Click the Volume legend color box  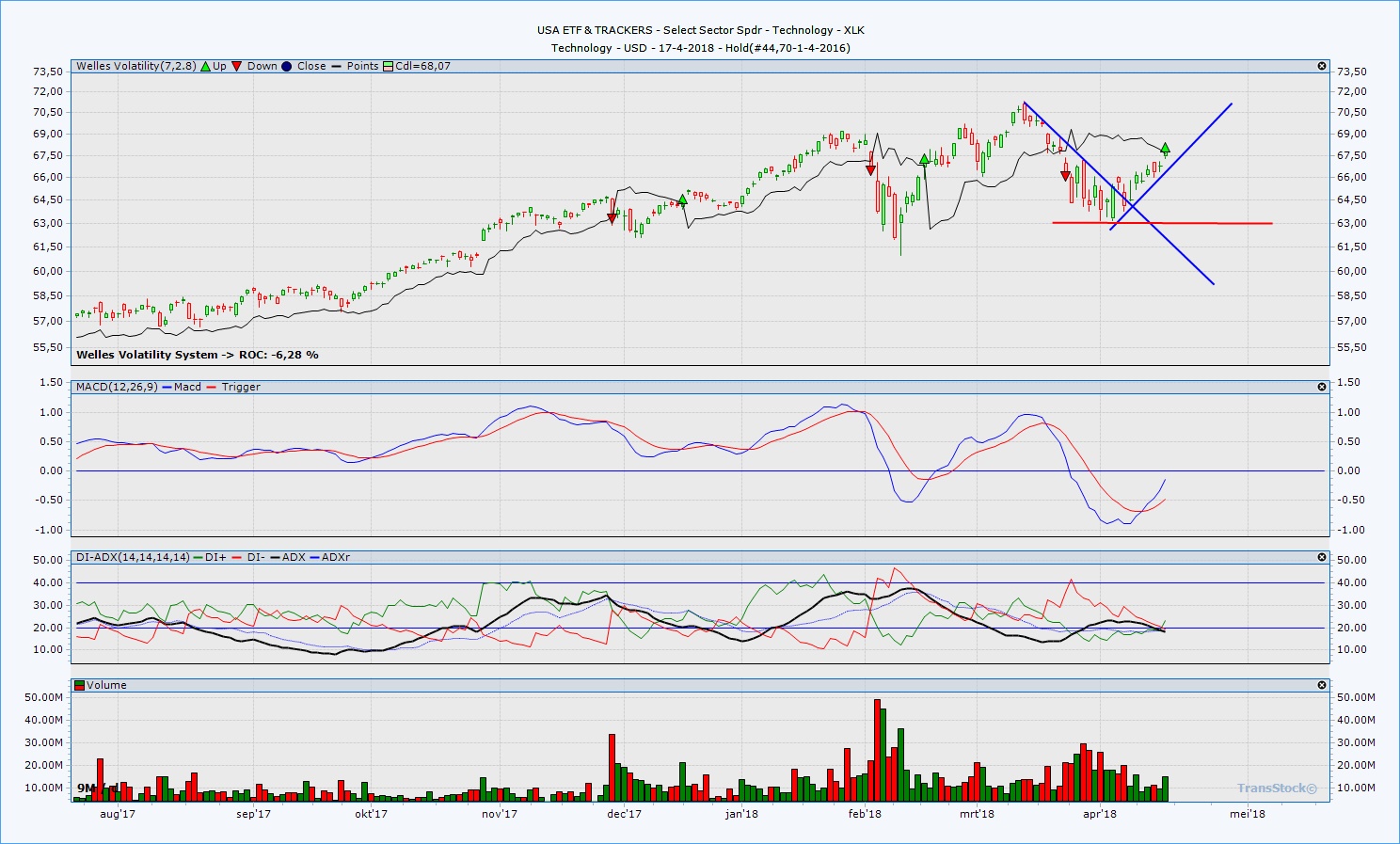tap(80, 685)
